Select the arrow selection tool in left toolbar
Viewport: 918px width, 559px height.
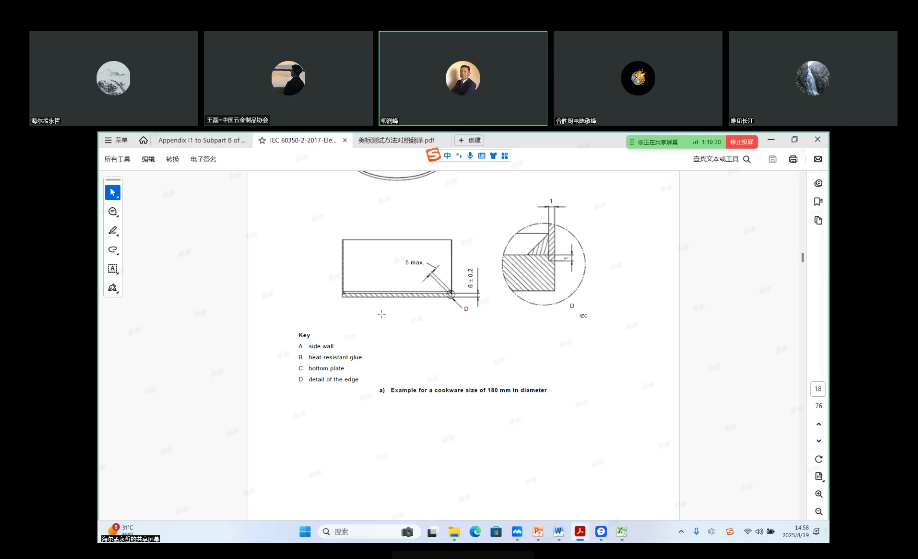[x=113, y=192]
